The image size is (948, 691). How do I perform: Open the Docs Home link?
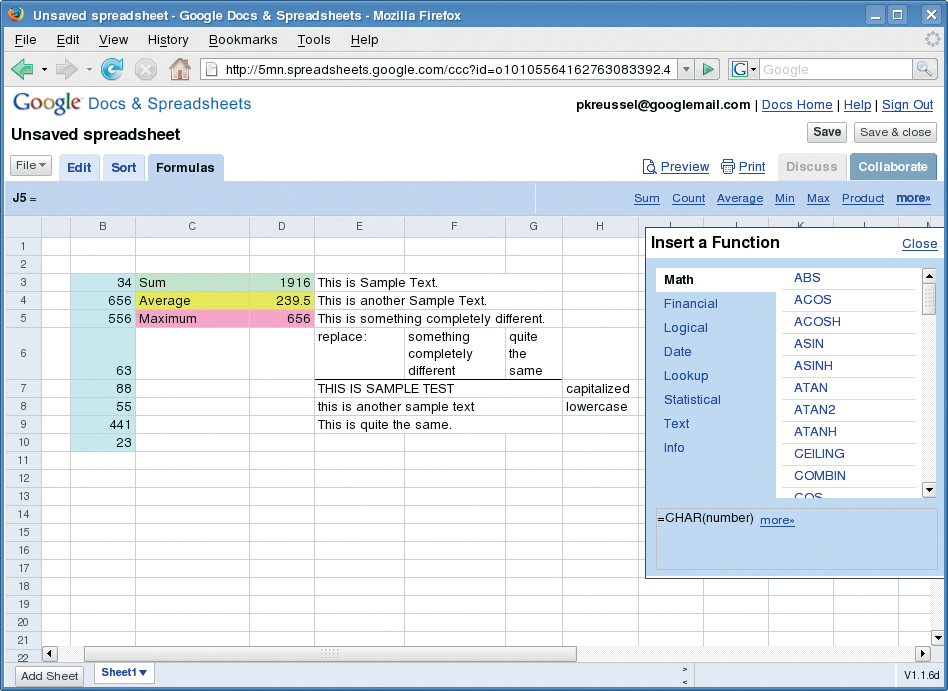[x=797, y=105]
